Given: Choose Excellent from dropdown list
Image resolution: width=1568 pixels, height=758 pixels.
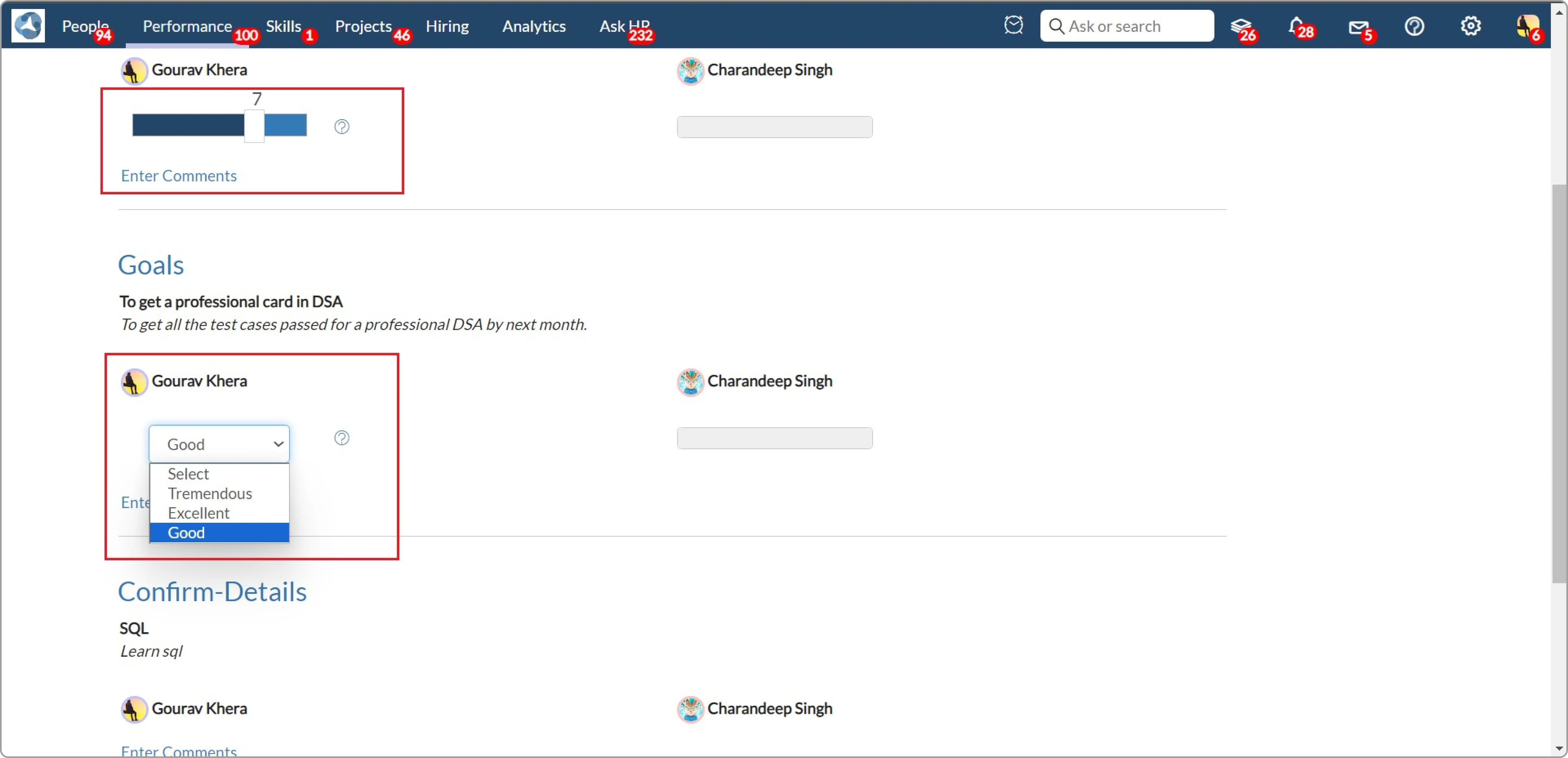Looking at the screenshot, I should [x=198, y=513].
